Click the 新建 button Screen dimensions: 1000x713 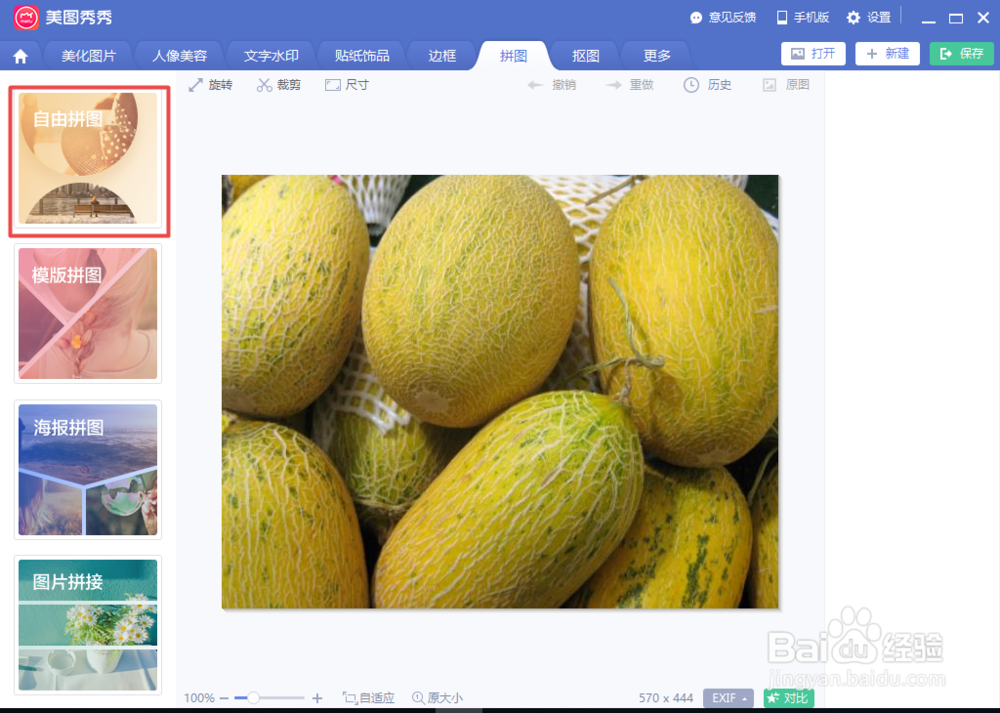[x=887, y=54]
